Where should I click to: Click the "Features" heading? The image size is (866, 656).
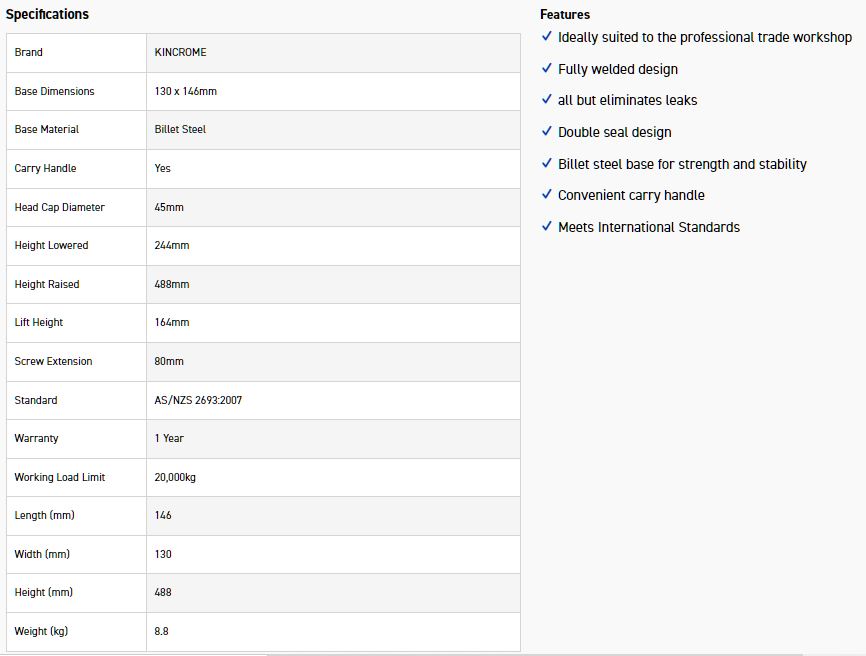(x=565, y=14)
